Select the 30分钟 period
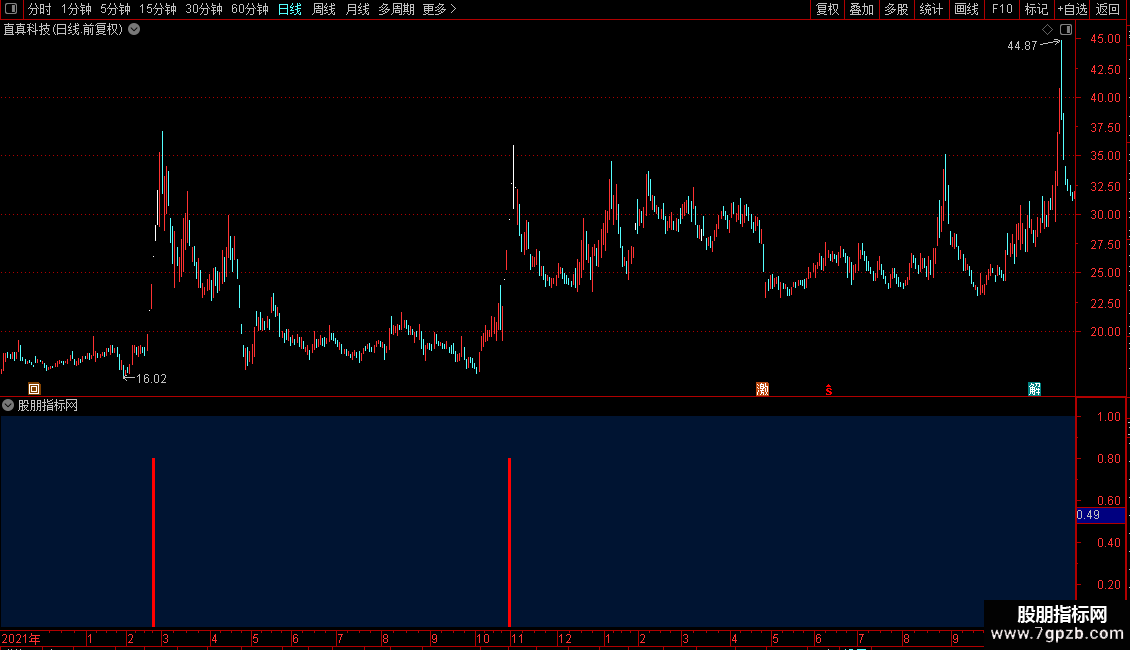 point(203,9)
